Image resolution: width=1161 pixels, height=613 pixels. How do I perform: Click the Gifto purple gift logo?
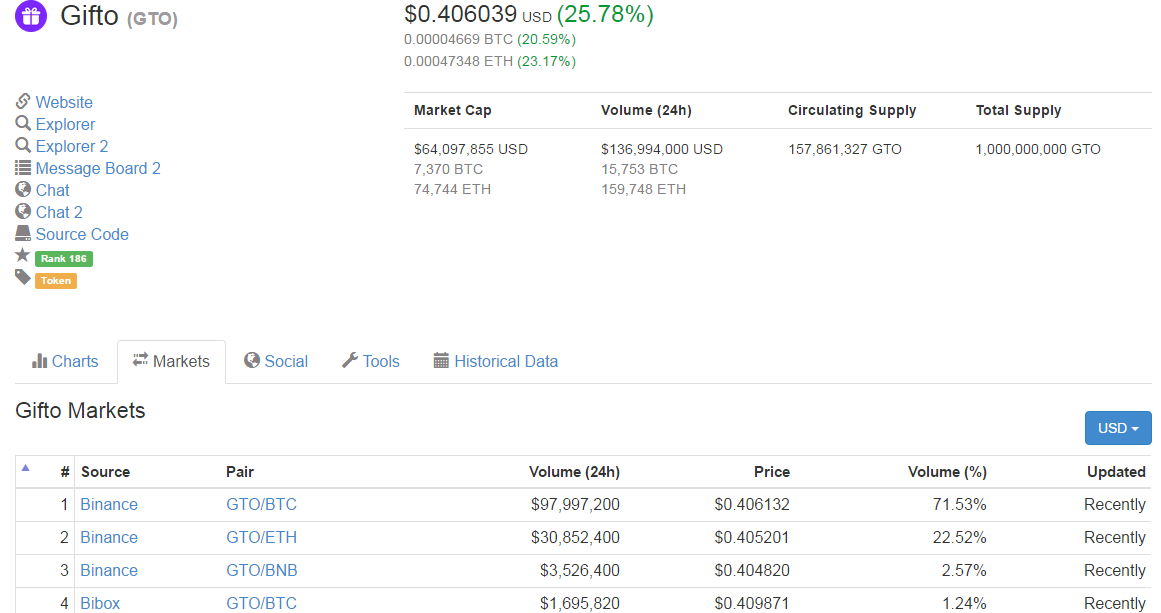point(31,15)
